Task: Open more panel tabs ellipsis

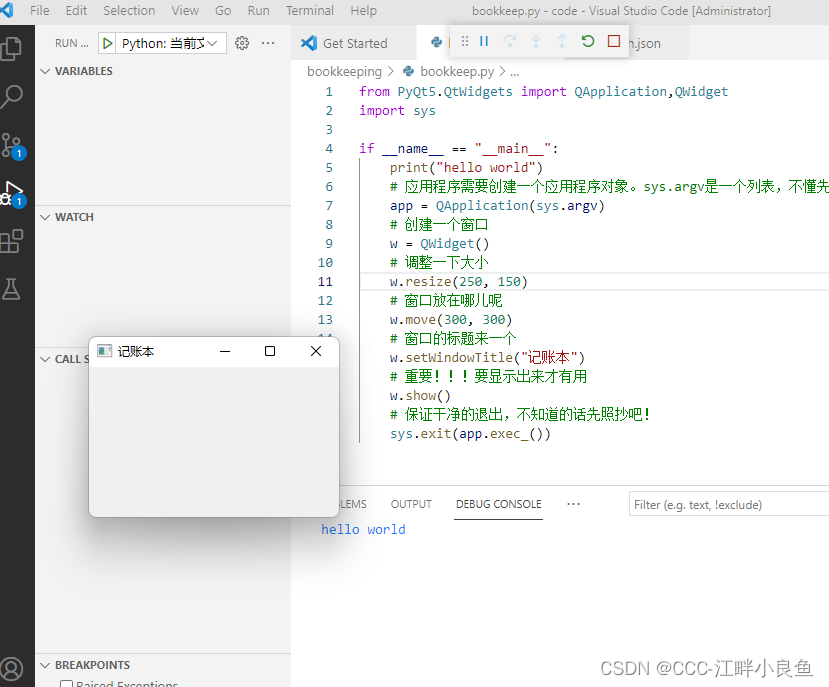Action: [x=574, y=504]
